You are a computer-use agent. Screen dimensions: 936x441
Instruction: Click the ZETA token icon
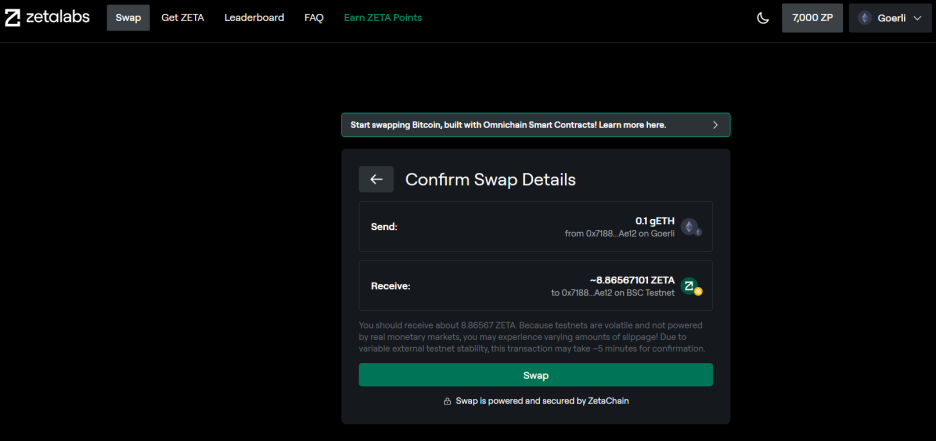pos(691,287)
